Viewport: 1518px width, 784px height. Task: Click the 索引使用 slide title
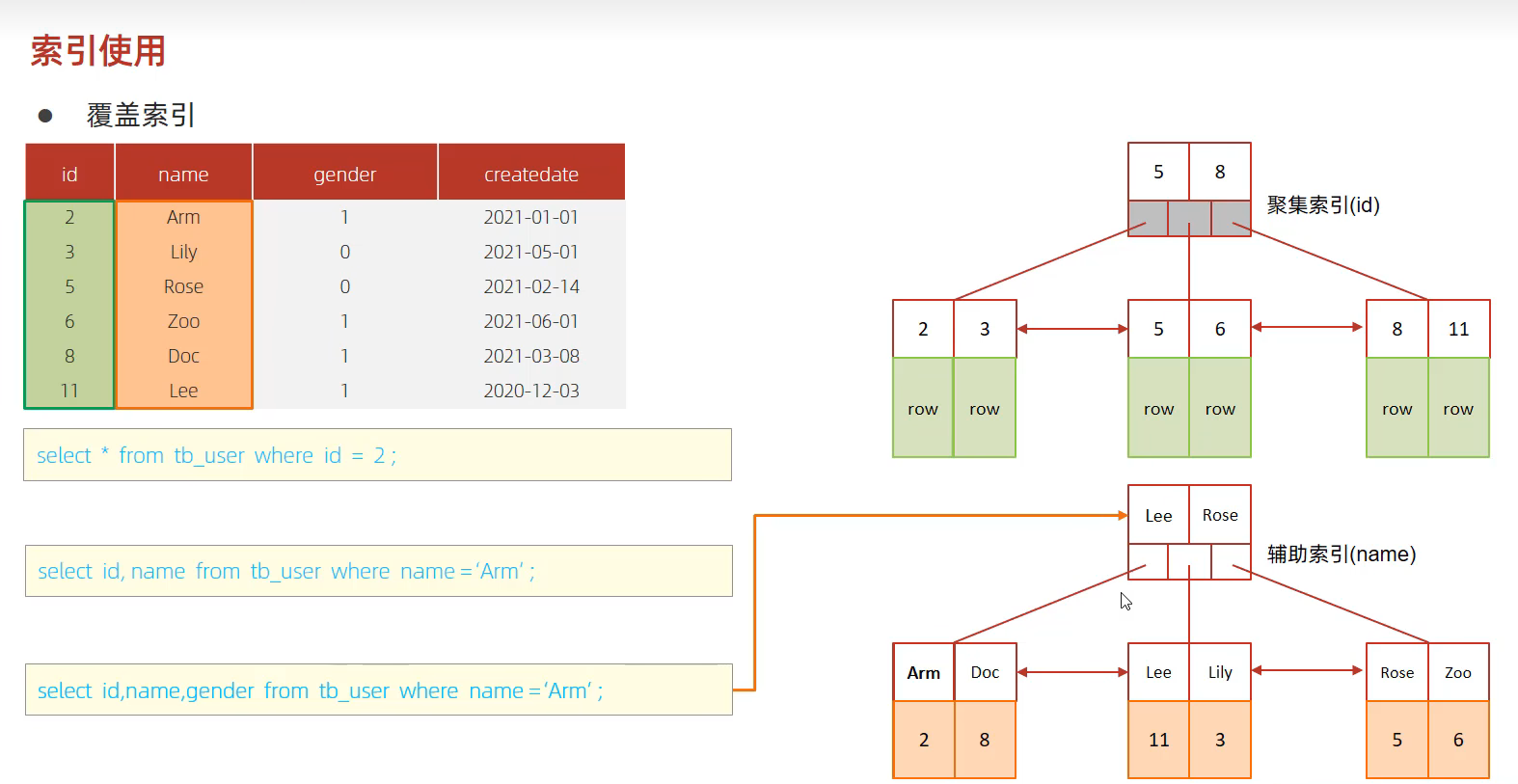pyautogui.click(x=98, y=50)
